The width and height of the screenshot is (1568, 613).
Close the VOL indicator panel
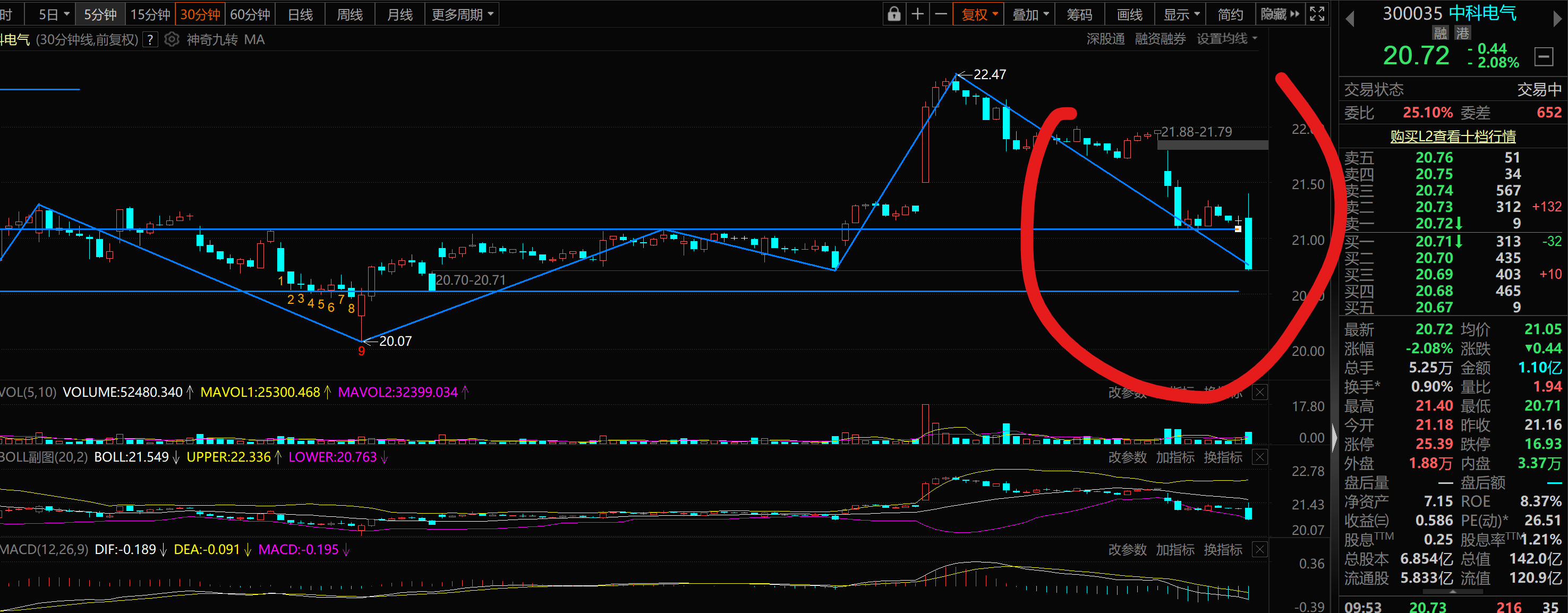pyautogui.click(x=1259, y=392)
